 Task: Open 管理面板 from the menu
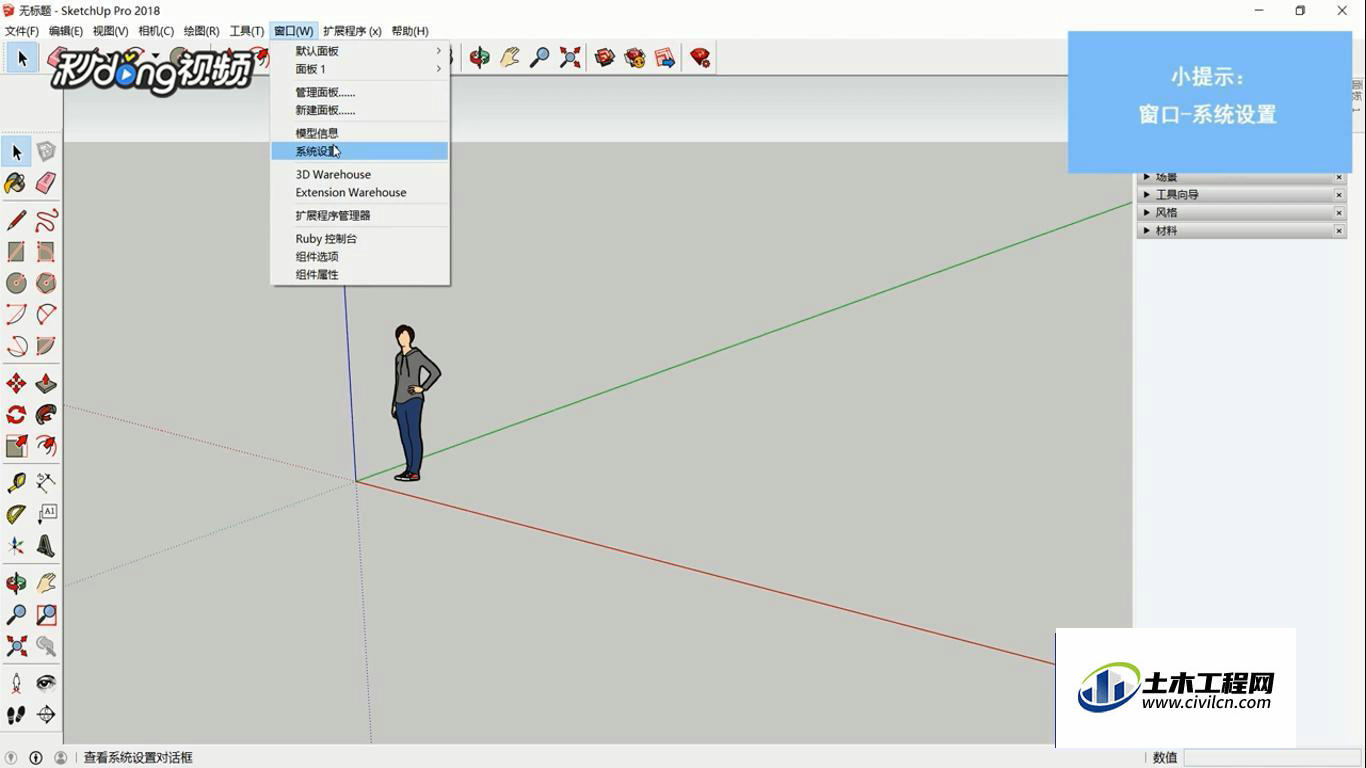coord(360,92)
